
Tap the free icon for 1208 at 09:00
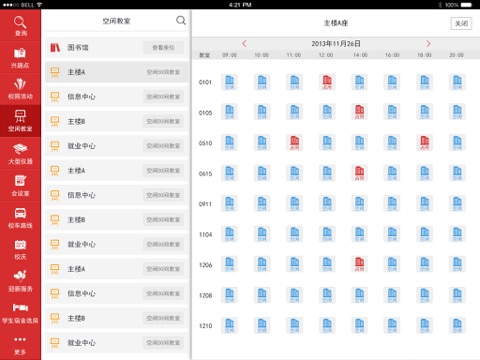coord(229,295)
